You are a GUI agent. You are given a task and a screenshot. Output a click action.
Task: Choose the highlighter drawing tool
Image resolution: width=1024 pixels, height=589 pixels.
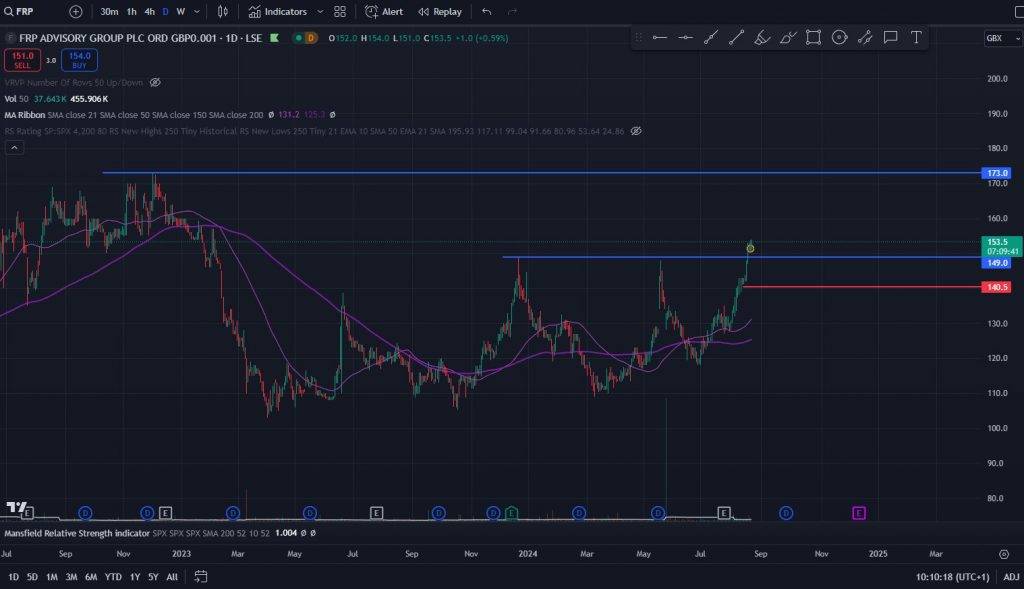[x=761, y=38]
